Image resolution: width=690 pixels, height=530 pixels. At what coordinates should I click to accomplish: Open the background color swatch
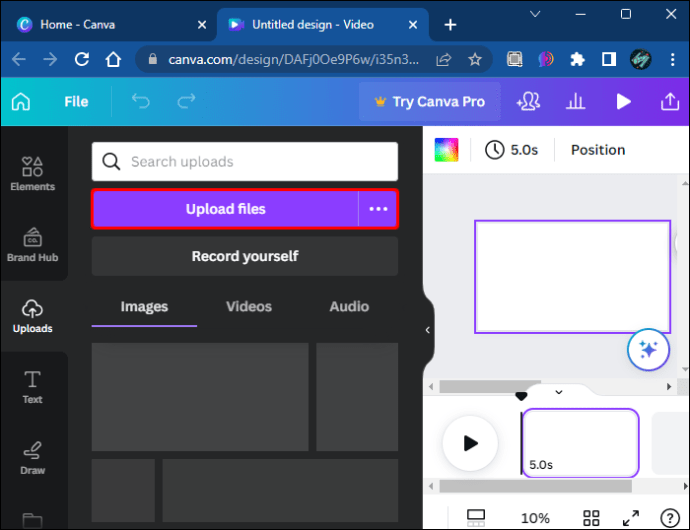[x=446, y=150]
